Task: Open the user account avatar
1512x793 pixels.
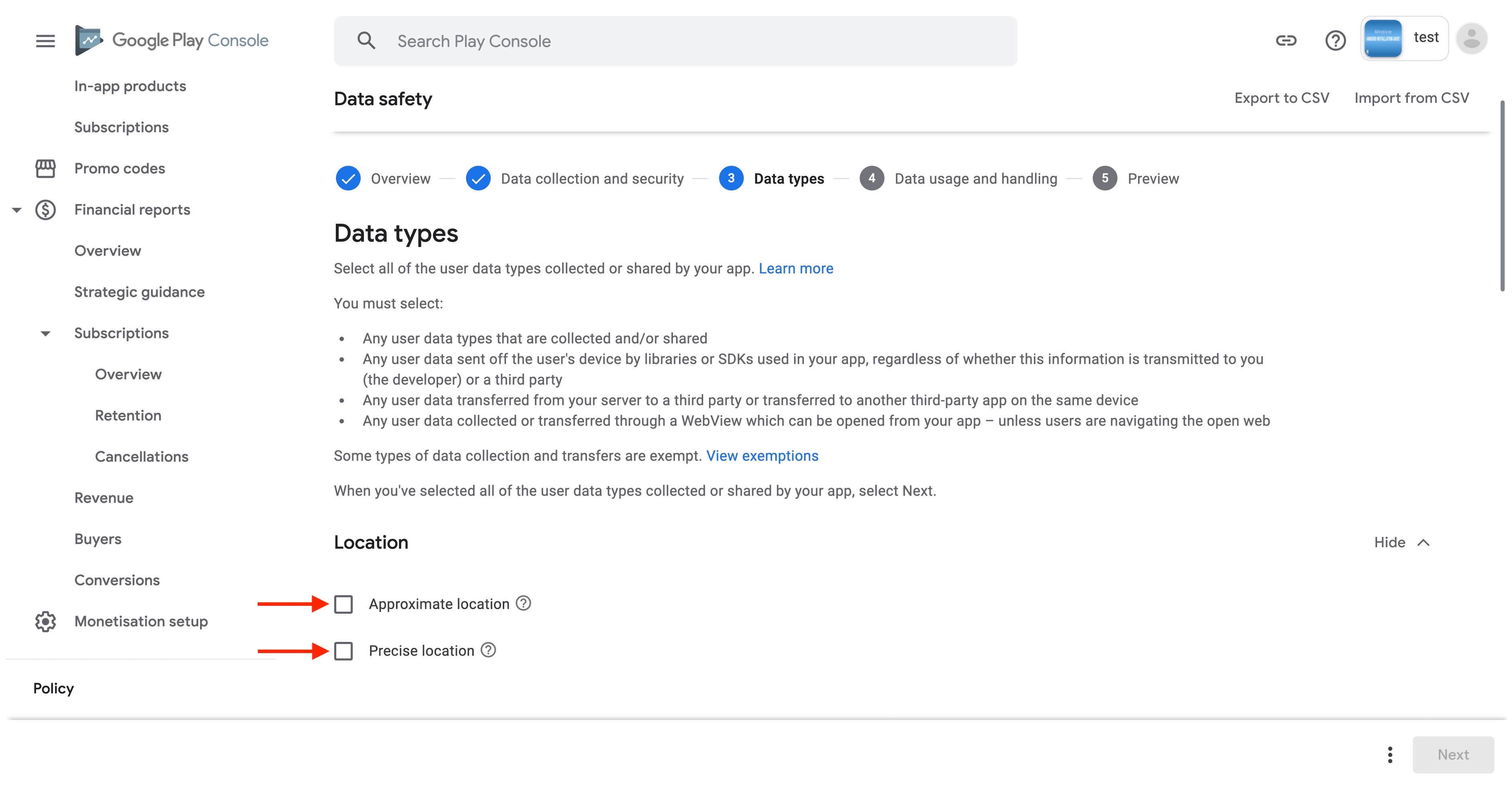Action: click(1471, 39)
